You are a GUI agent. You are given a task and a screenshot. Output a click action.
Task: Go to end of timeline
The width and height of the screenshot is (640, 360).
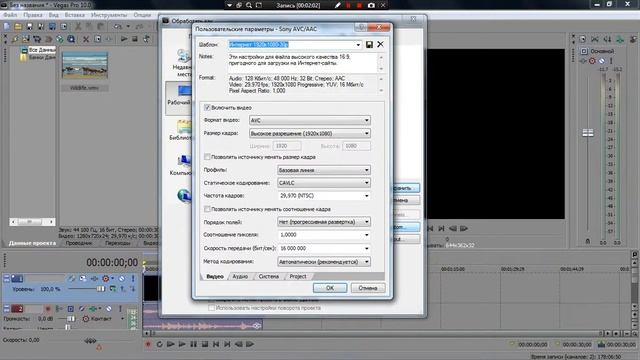pos(227,344)
